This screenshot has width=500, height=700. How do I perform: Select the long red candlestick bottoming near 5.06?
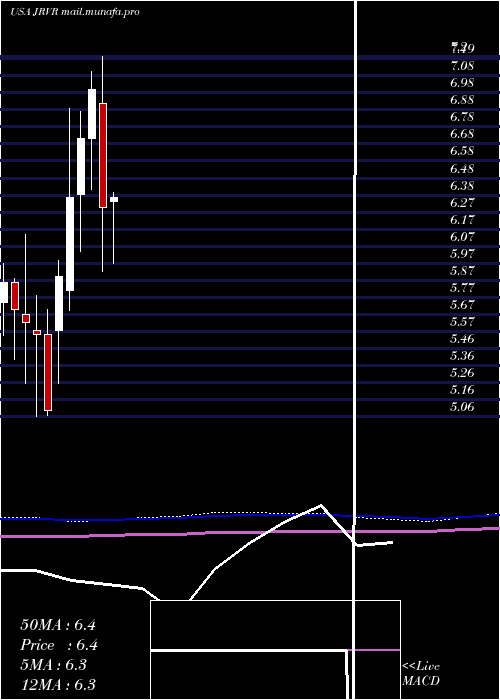tap(48, 372)
